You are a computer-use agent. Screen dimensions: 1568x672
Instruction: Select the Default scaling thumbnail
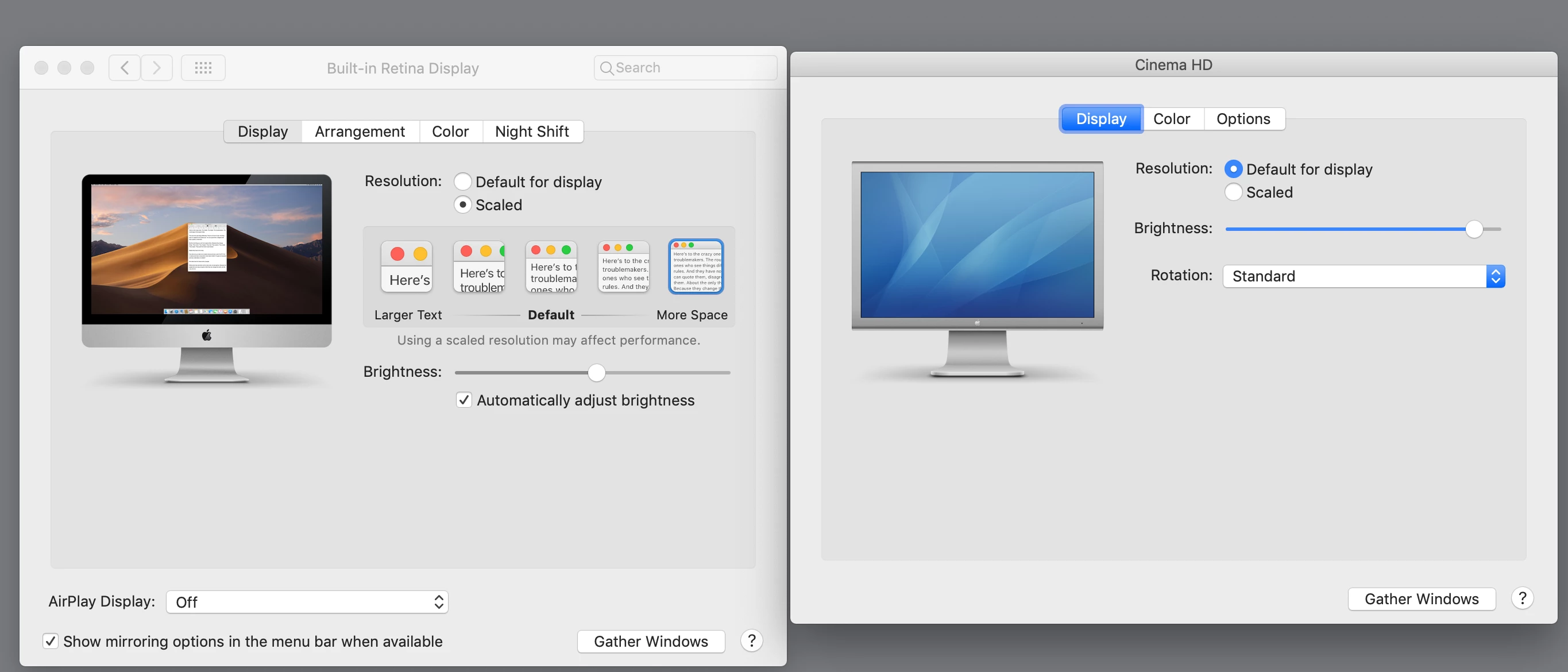(x=551, y=267)
